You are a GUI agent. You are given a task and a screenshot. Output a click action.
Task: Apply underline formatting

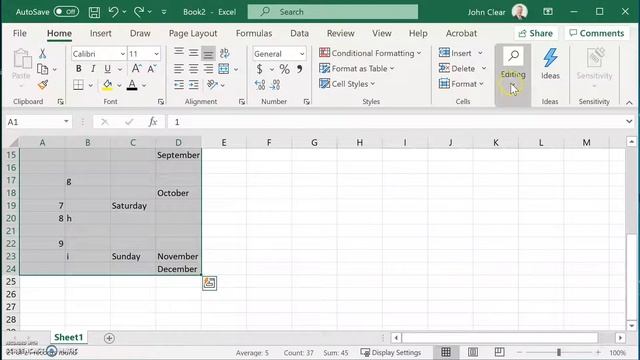107,69
